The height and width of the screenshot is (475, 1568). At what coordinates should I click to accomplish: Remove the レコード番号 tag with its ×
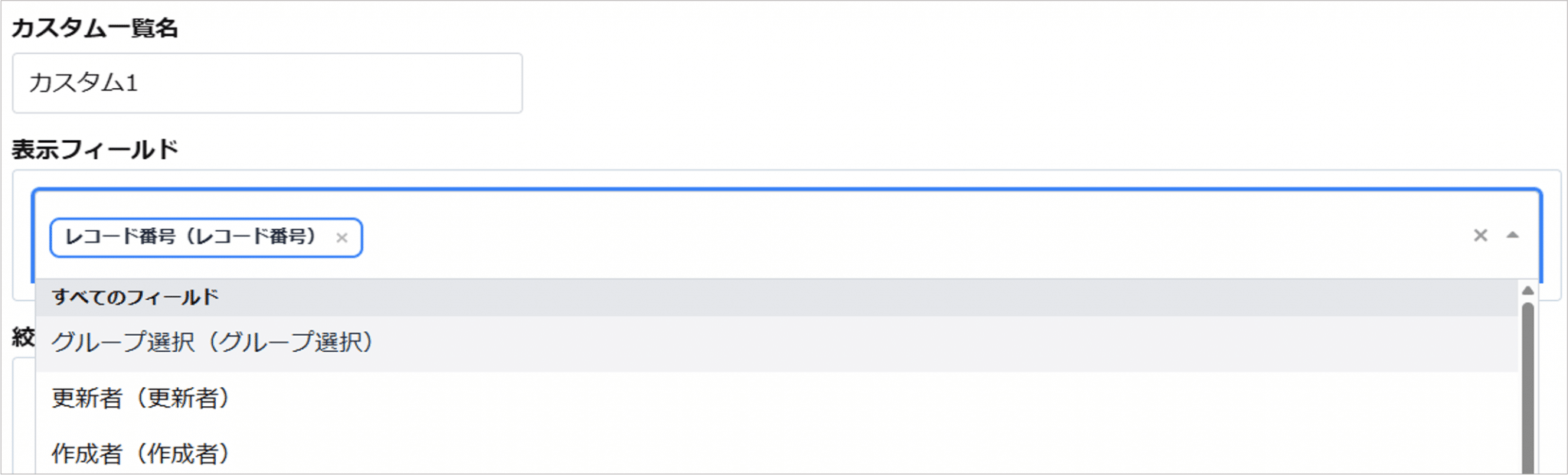coord(342,238)
